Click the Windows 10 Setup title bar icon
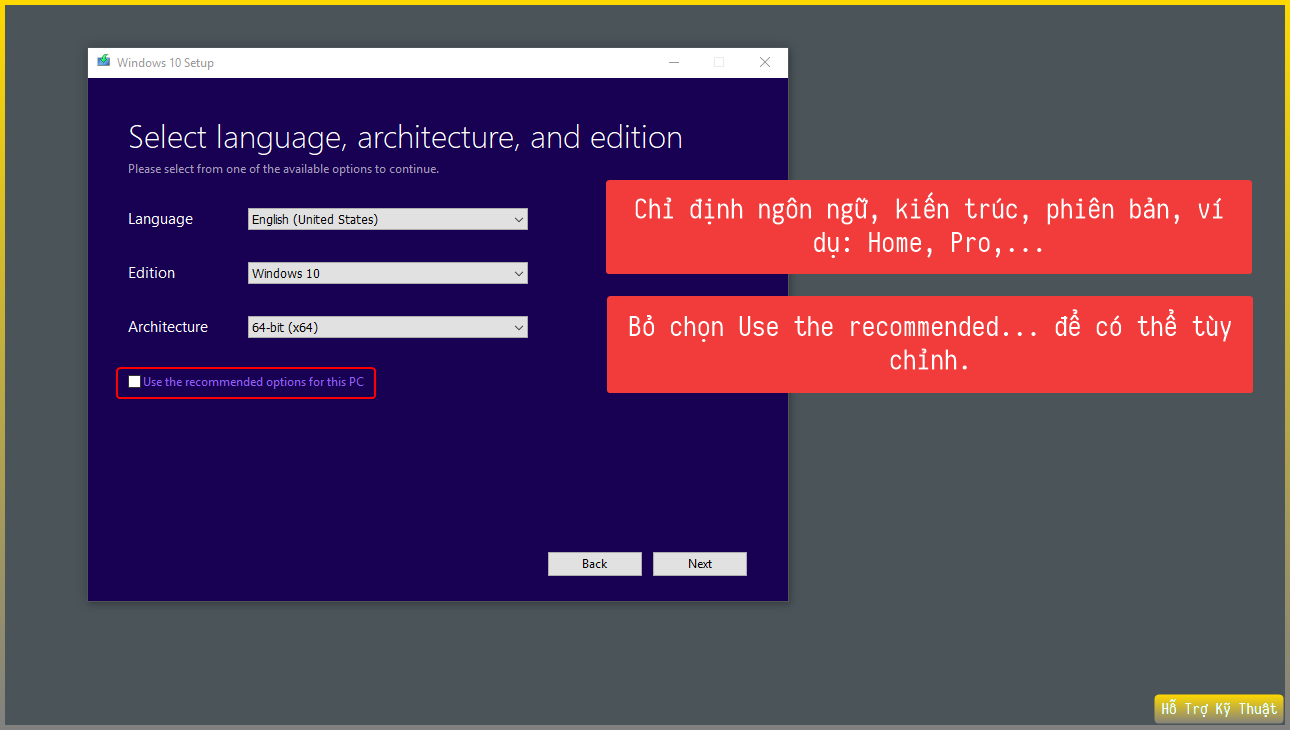1290x730 pixels. tap(103, 62)
